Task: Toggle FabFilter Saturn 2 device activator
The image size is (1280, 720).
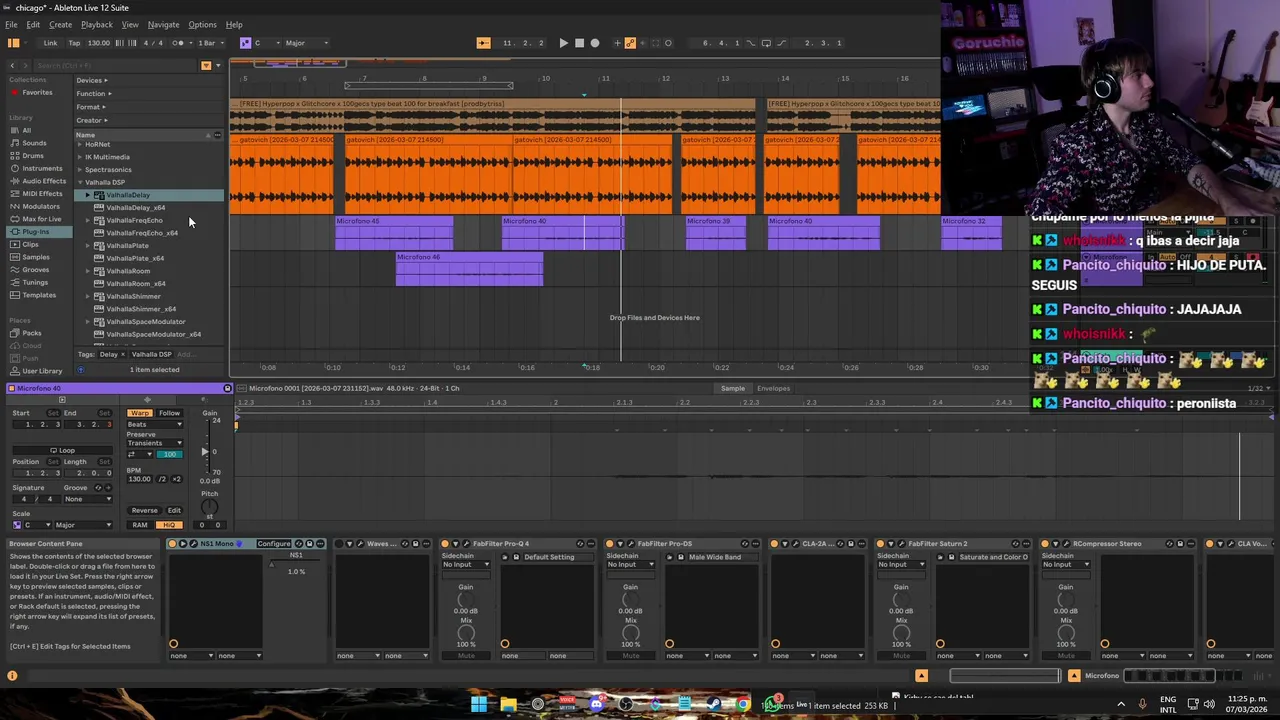Action: pos(880,544)
